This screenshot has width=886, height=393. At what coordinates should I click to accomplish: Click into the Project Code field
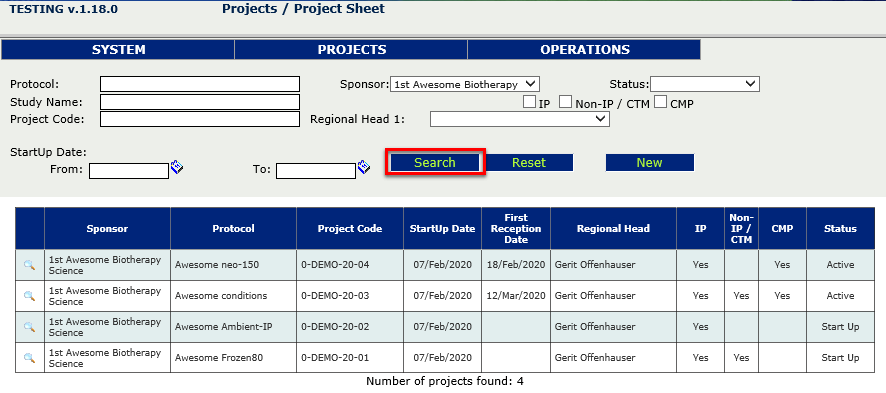click(200, 119)
